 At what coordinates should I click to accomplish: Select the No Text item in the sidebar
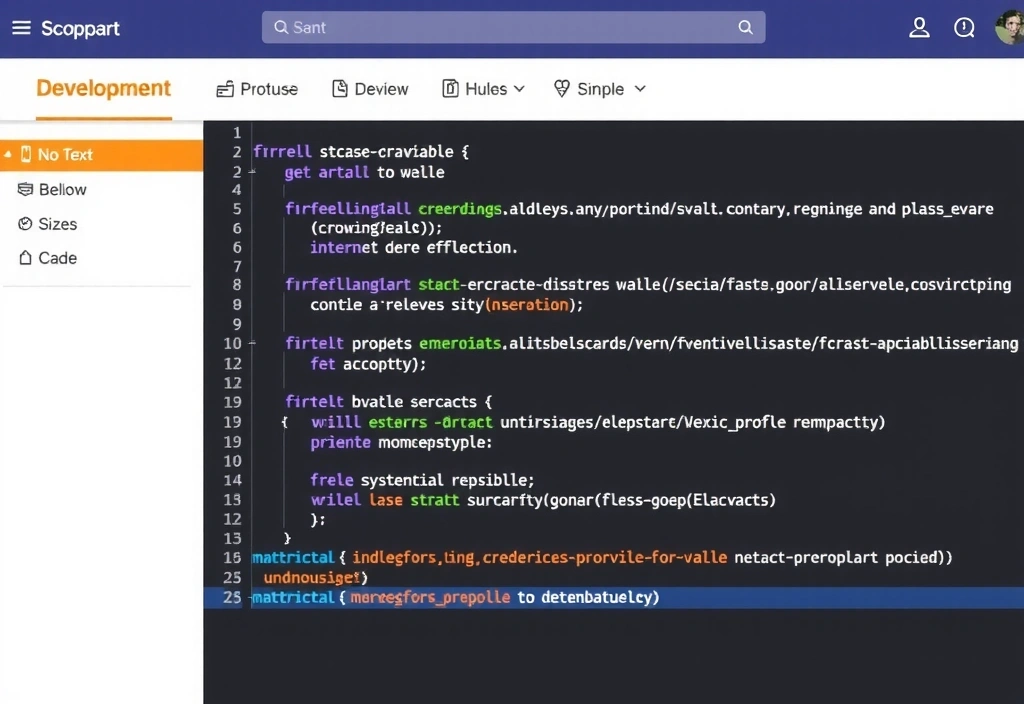coord(68,155)
